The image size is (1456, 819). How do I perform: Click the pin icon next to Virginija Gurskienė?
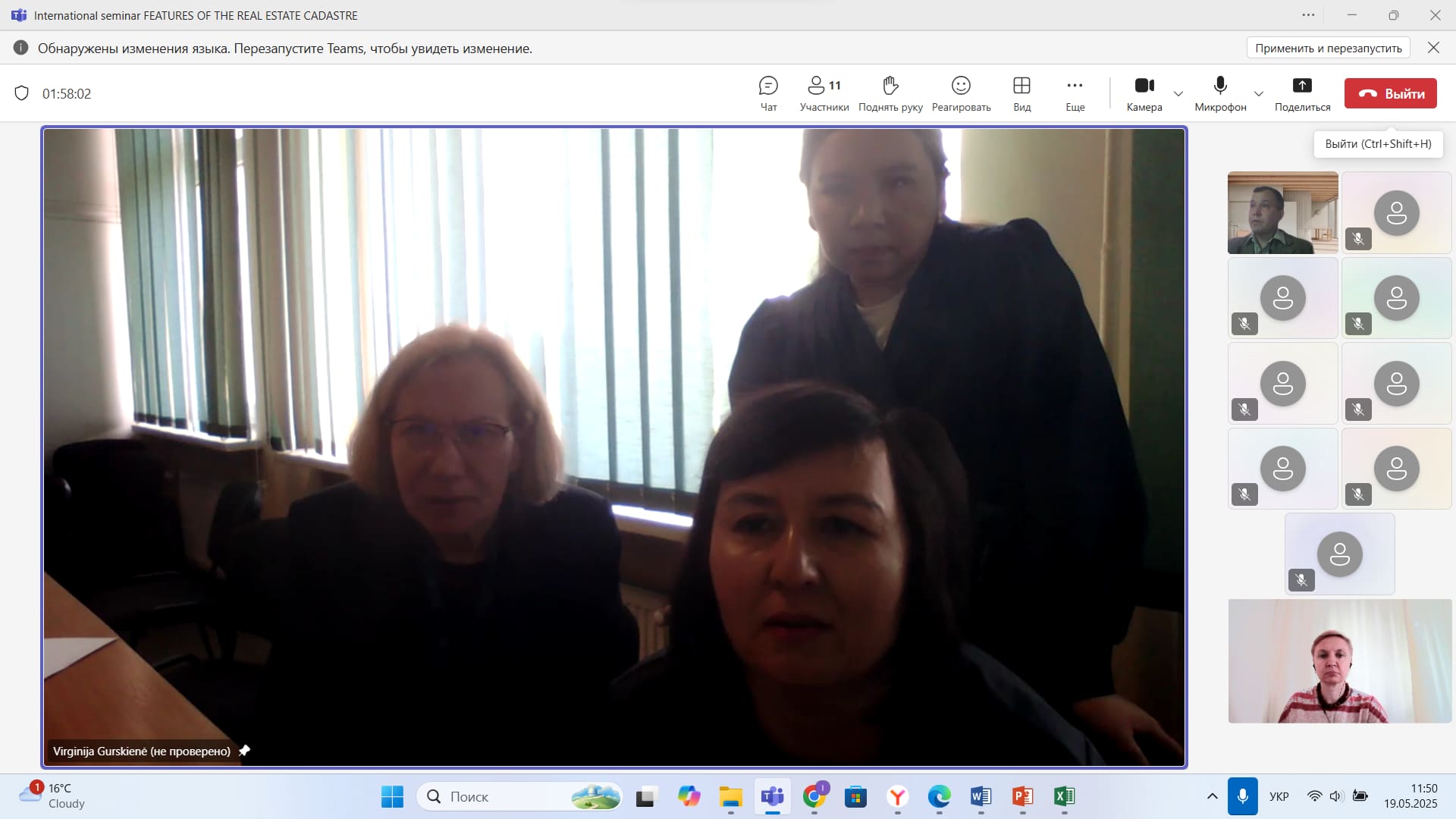point(244,751)
